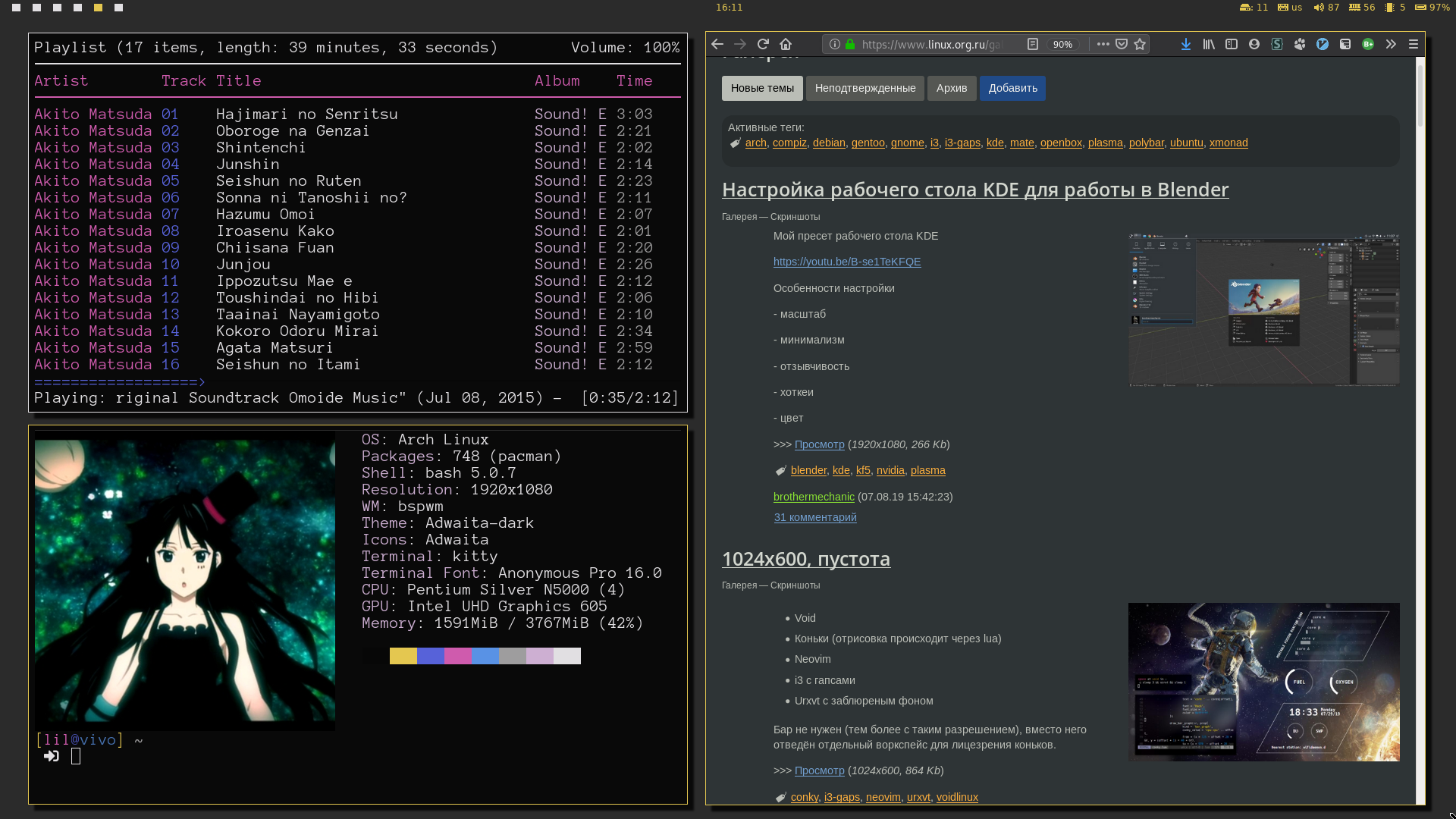Filter by the debian tag
This screenshot has height=819, width=1456.
tap(829, 143)
